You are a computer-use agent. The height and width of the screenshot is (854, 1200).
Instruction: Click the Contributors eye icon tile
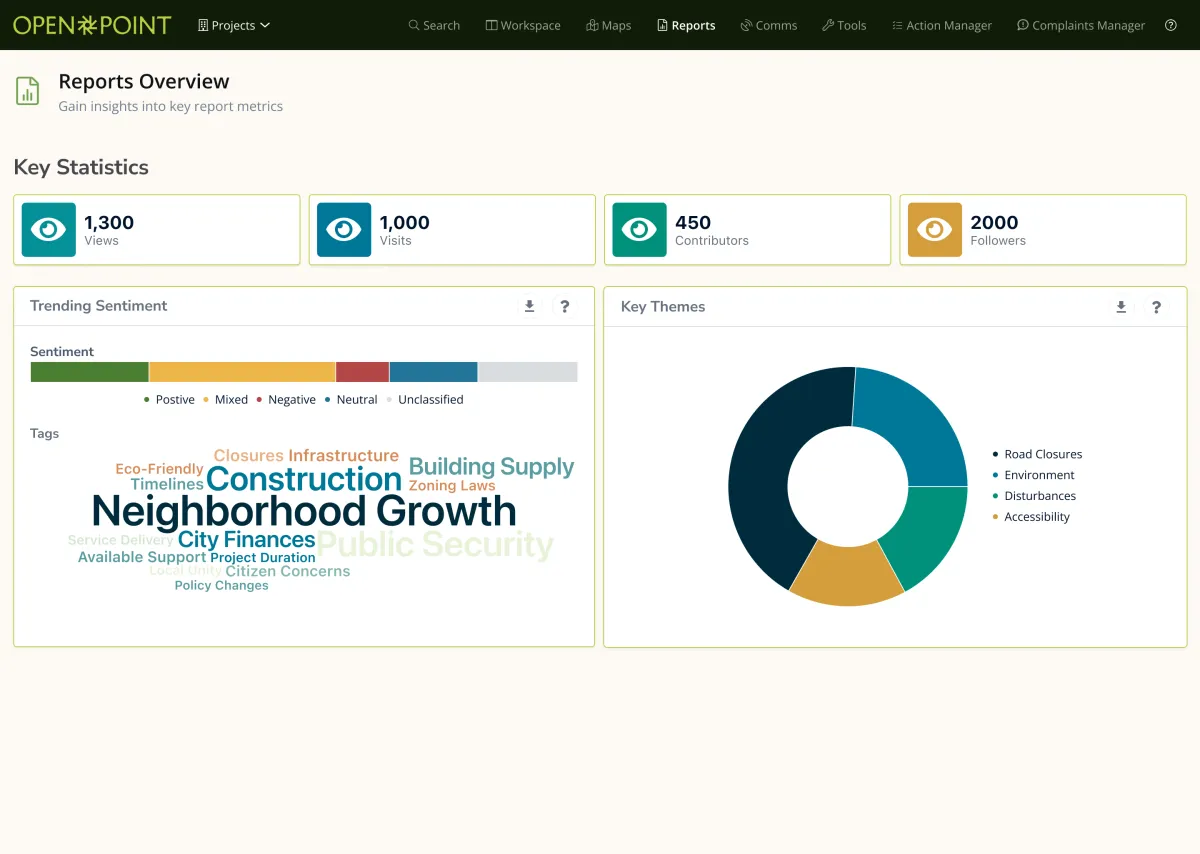coord(639,230)
